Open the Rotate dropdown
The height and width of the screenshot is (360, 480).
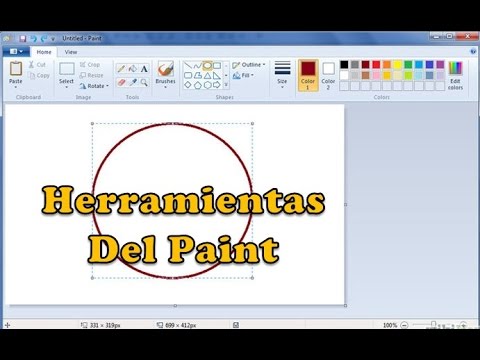point(94,86)
